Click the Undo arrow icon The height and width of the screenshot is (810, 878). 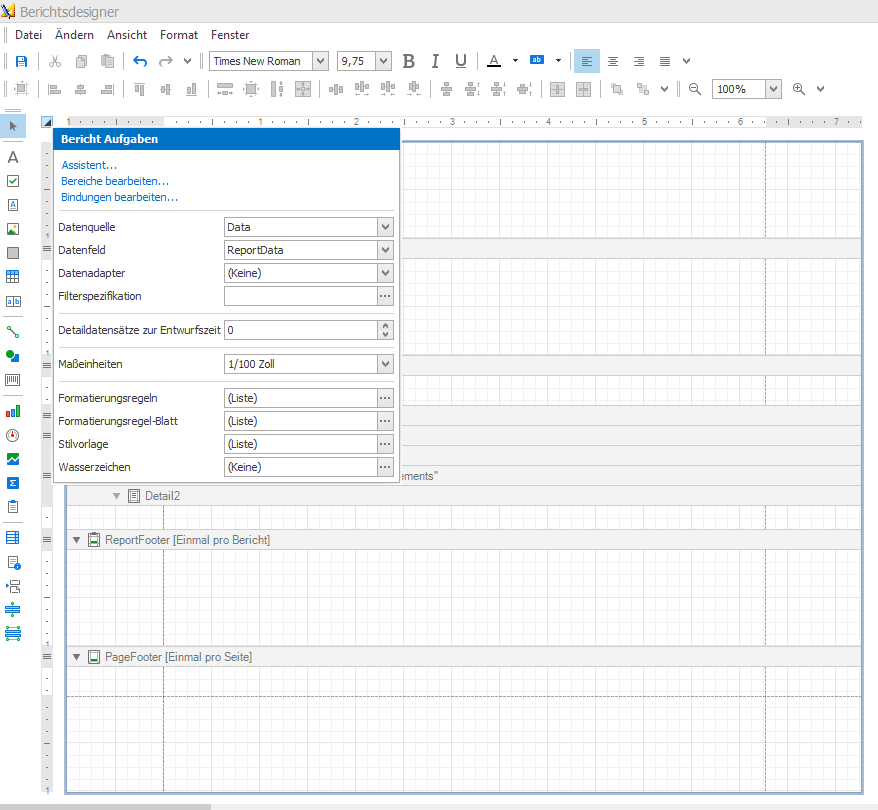(140, 61)
